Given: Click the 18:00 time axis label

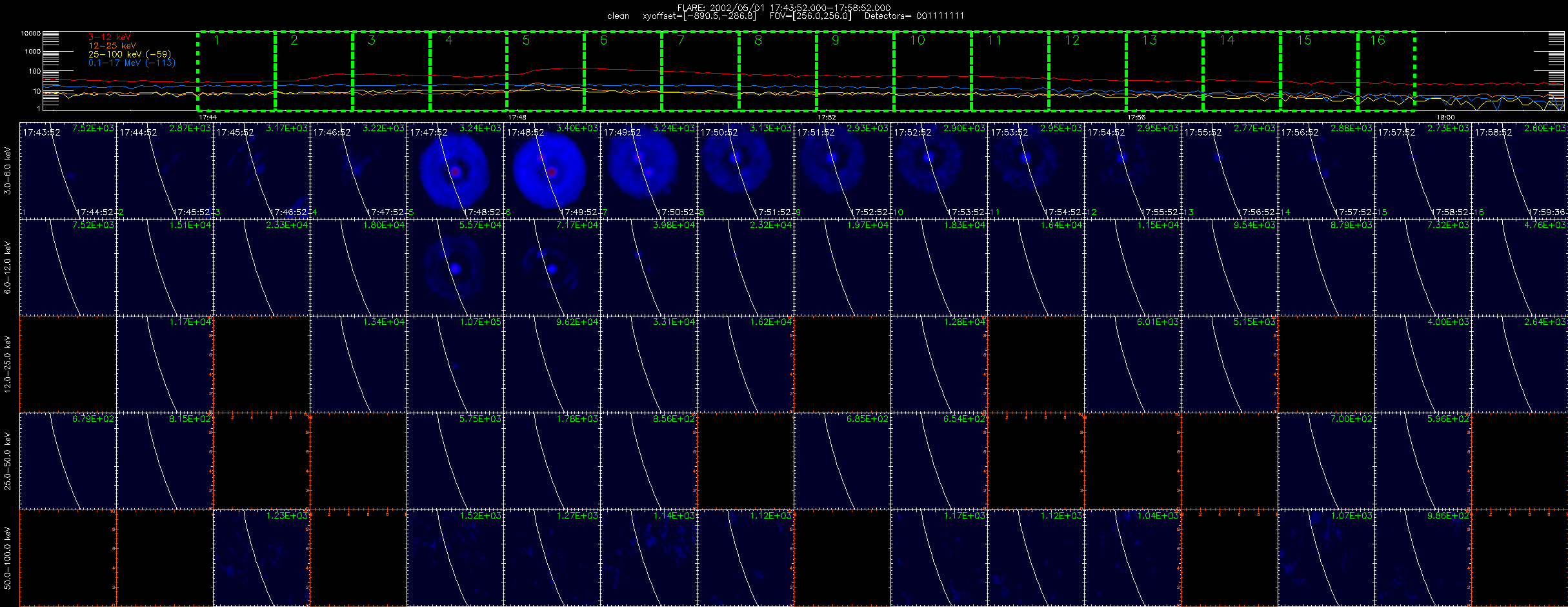Looking at the screenshot, I should pyautogui.click(x=1445, y=118).
